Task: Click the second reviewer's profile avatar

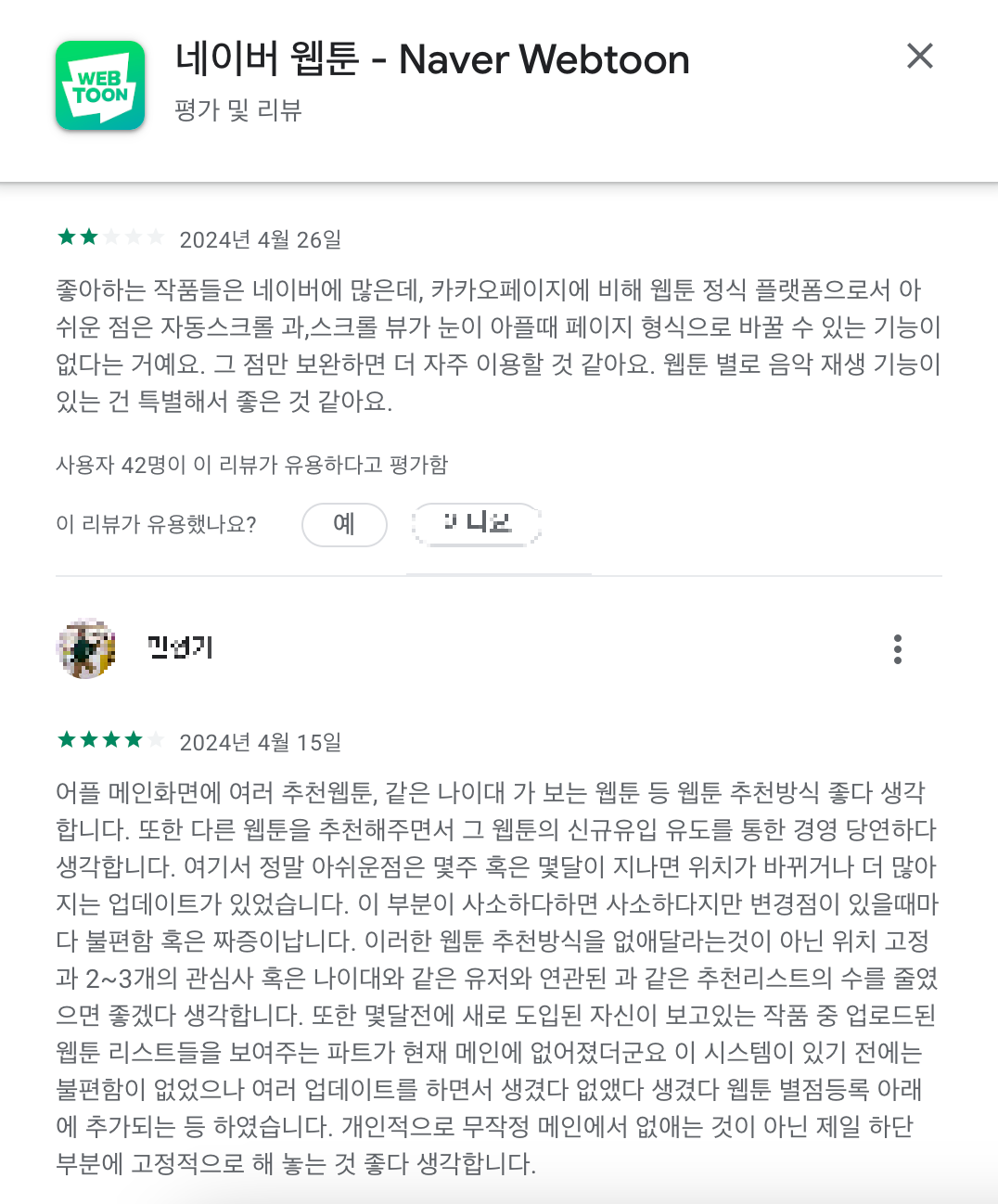Action: click(85, 648)
